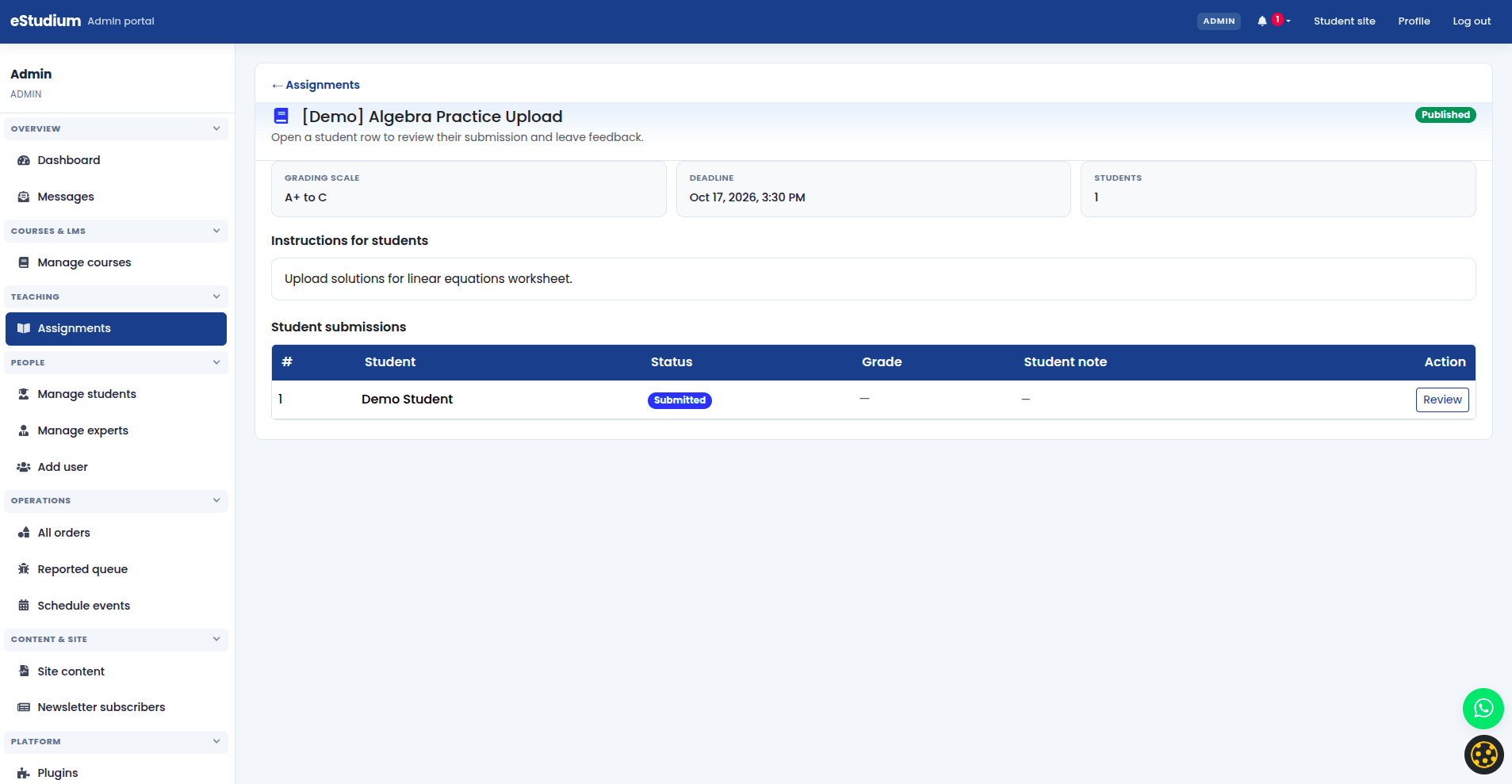Click the Dashboard gauge icon
1512x784 pixels.
24,160
